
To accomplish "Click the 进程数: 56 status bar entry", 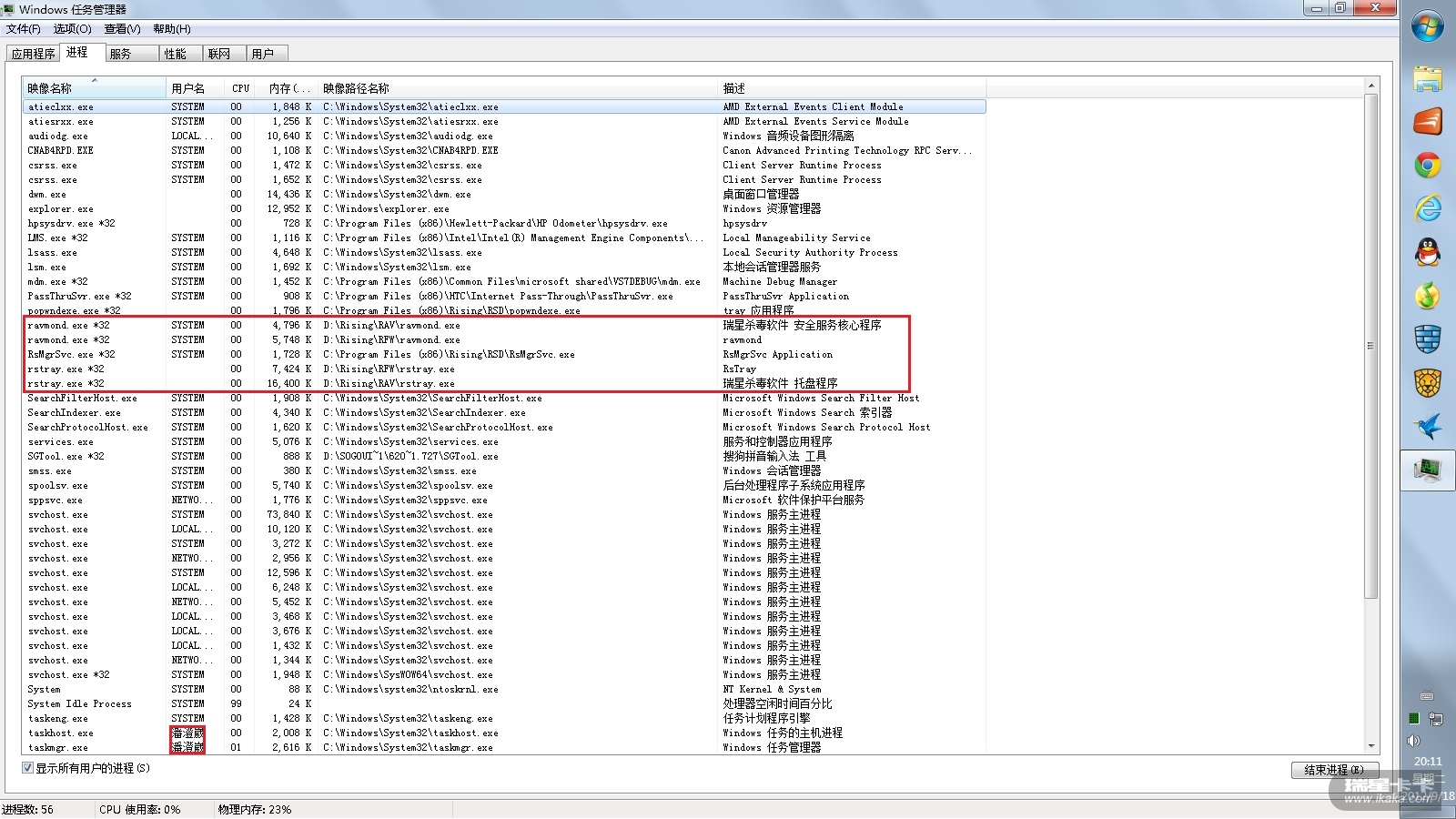I will [28, 809].
